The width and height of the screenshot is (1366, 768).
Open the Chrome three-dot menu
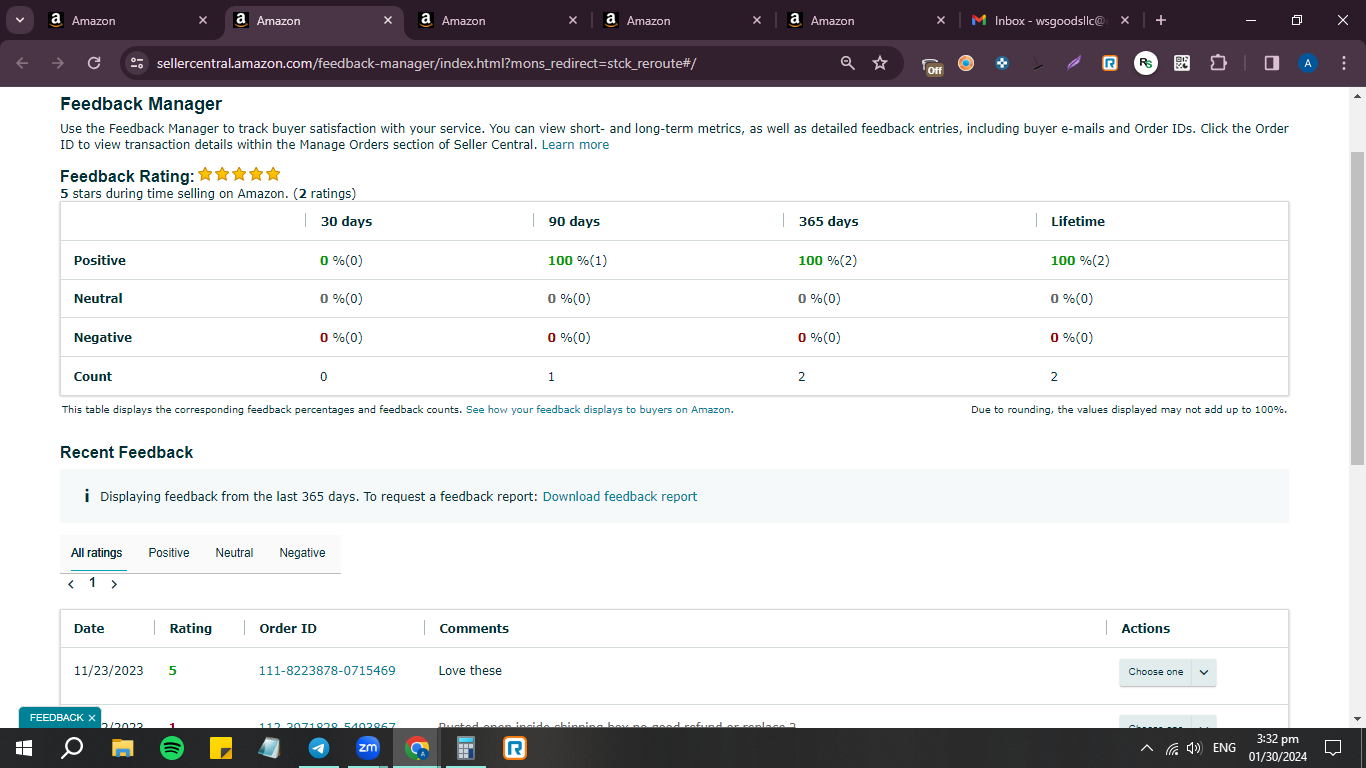(x=1342, y=63)
